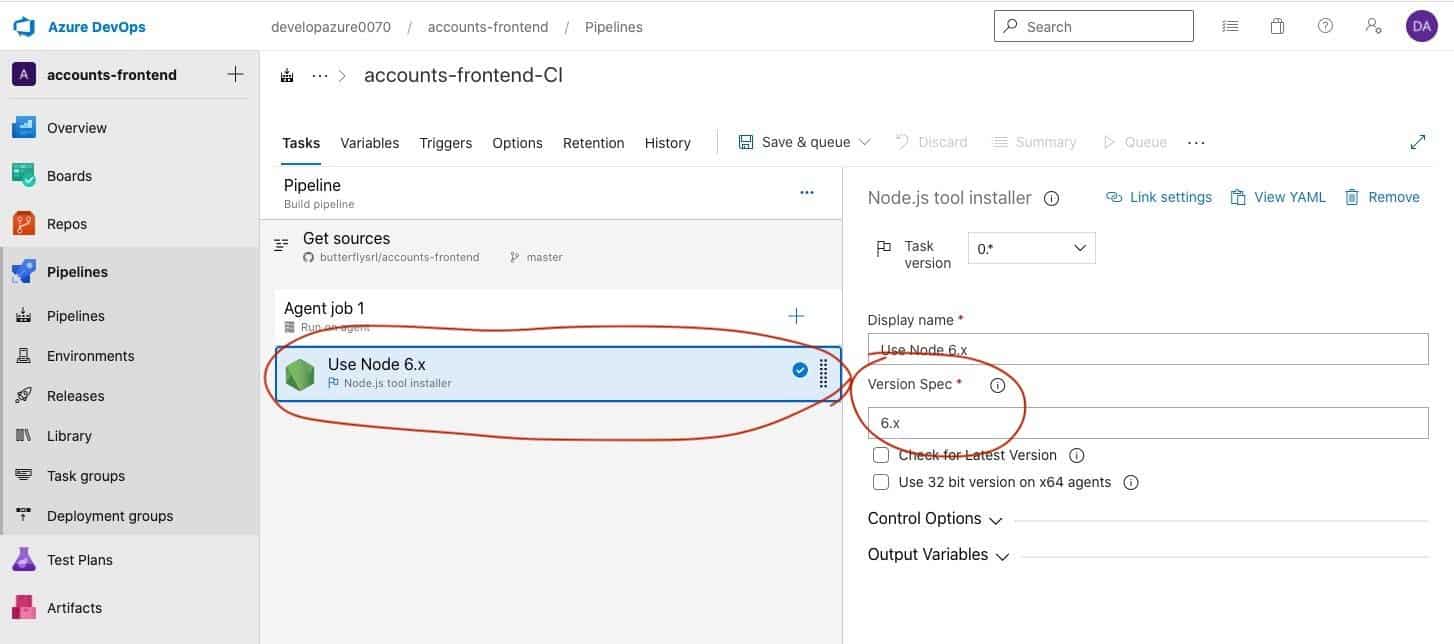Open the breadcrumb ellipsis menu

[320, 76]
